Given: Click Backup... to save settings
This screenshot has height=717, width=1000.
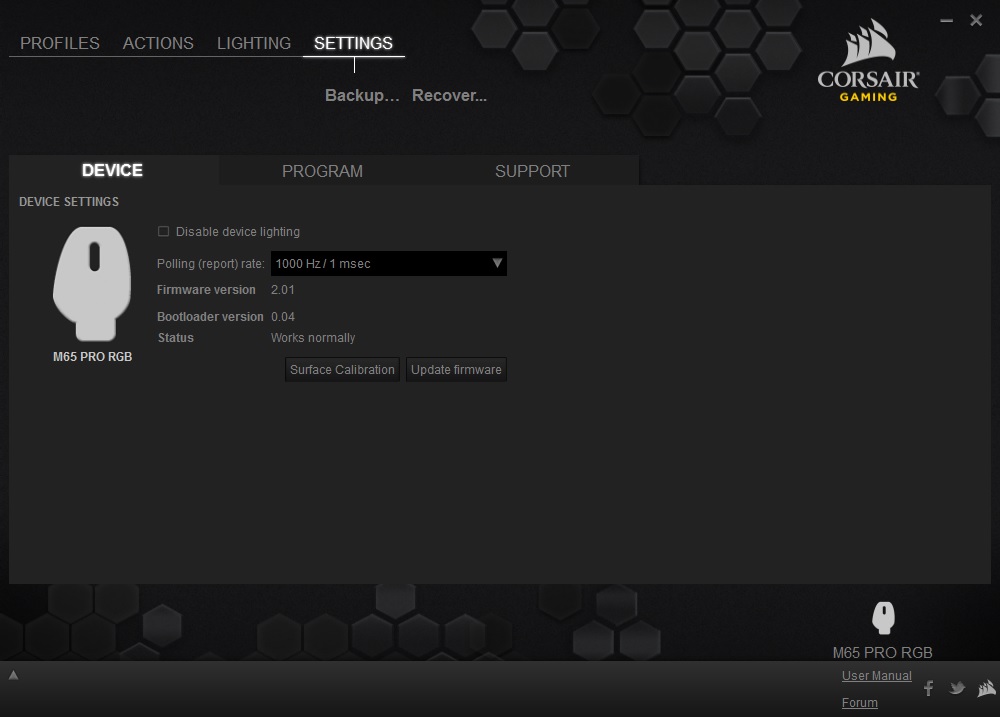Looking at the screenshot, I should (x=362, y=95).
